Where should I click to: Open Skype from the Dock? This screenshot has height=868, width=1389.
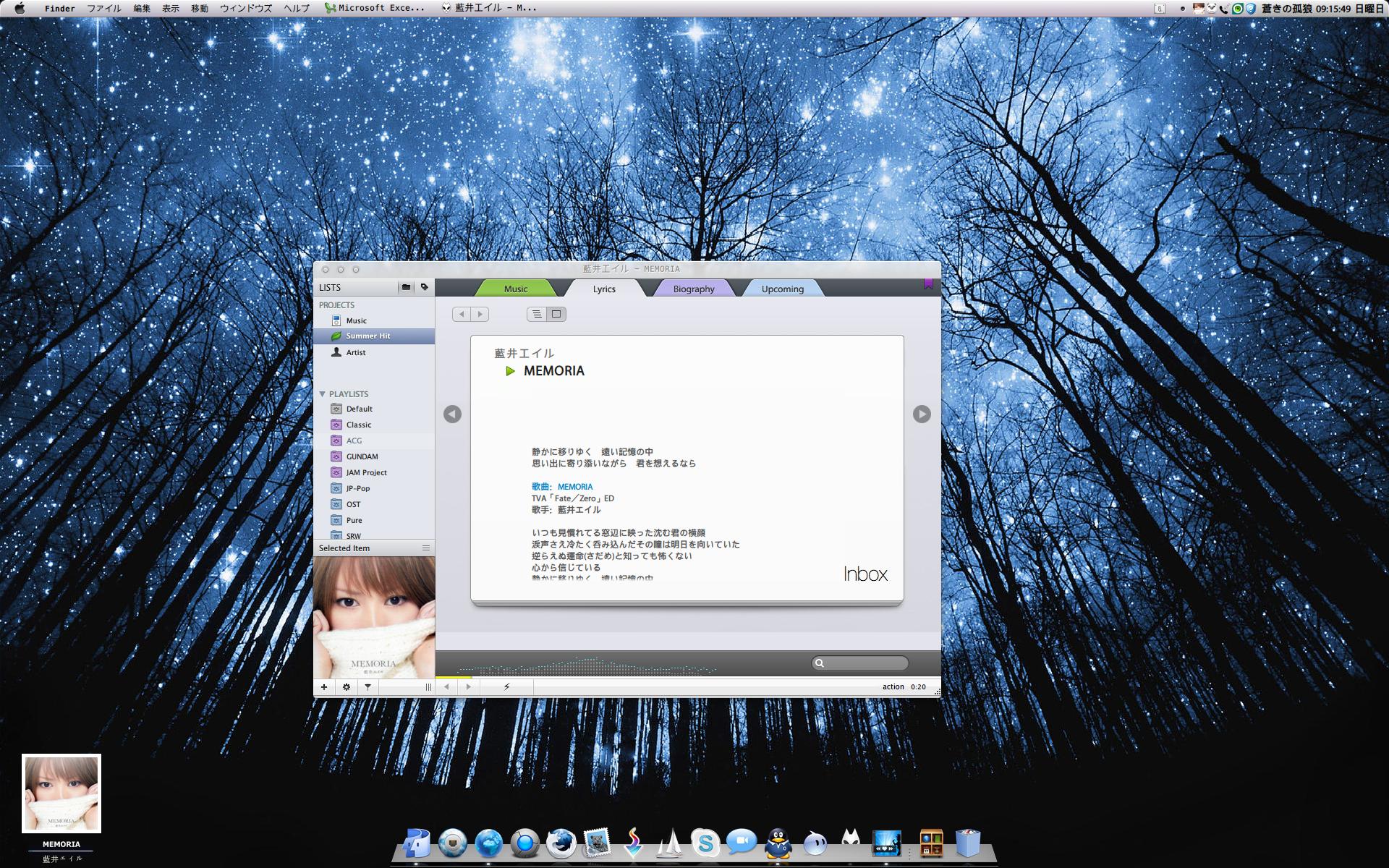705,843
